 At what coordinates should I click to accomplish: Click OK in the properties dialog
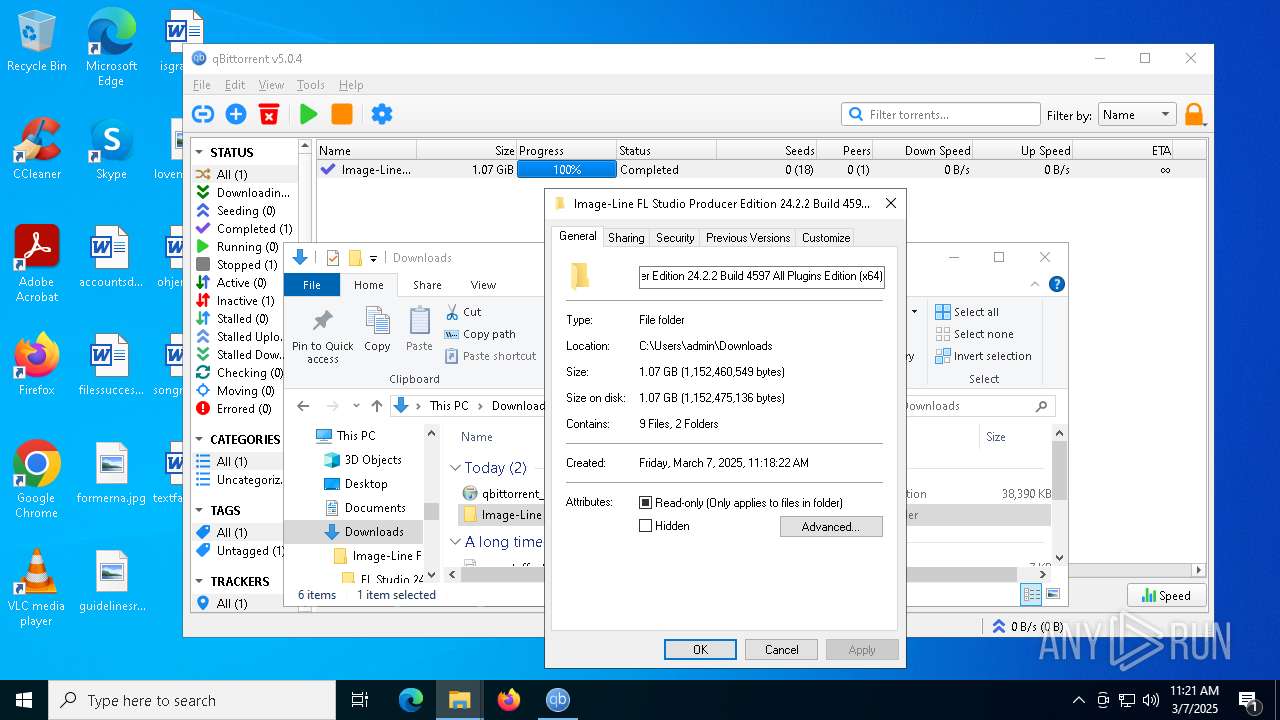coord(700,650)
